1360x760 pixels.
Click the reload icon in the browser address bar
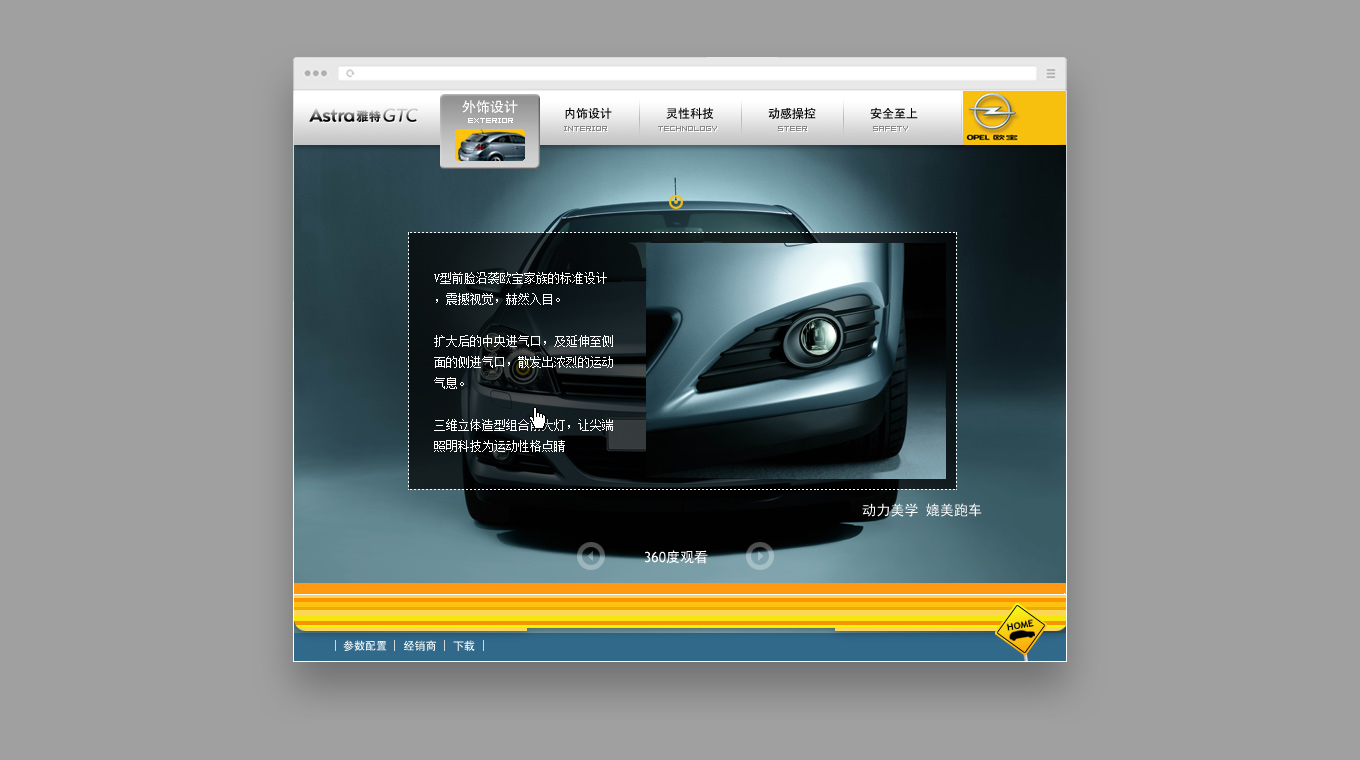click(350, 73)
